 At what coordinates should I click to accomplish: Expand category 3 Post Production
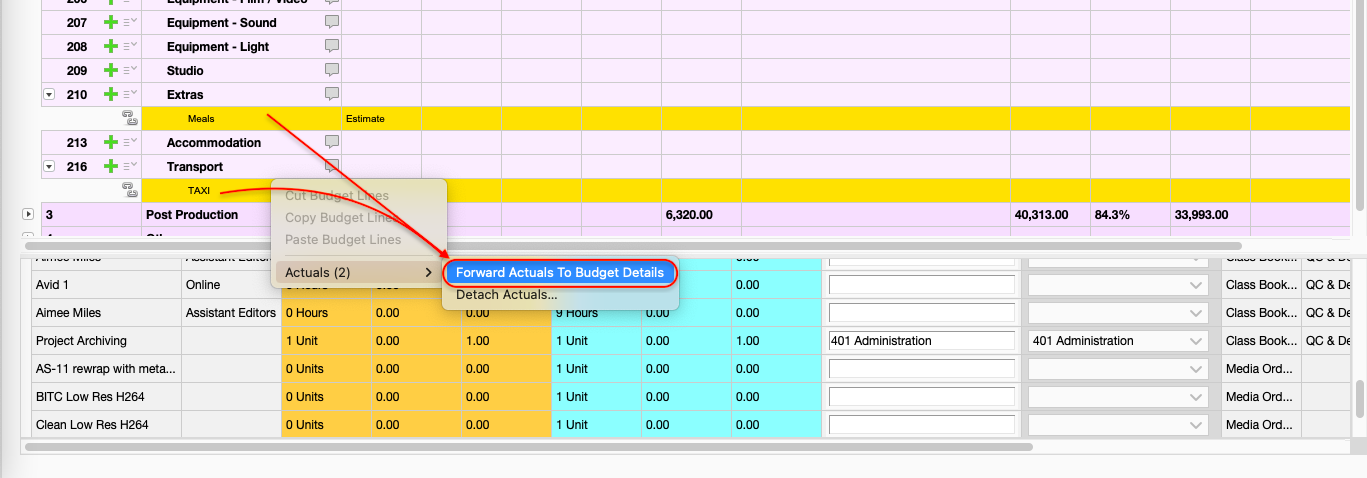coord(28,214)
